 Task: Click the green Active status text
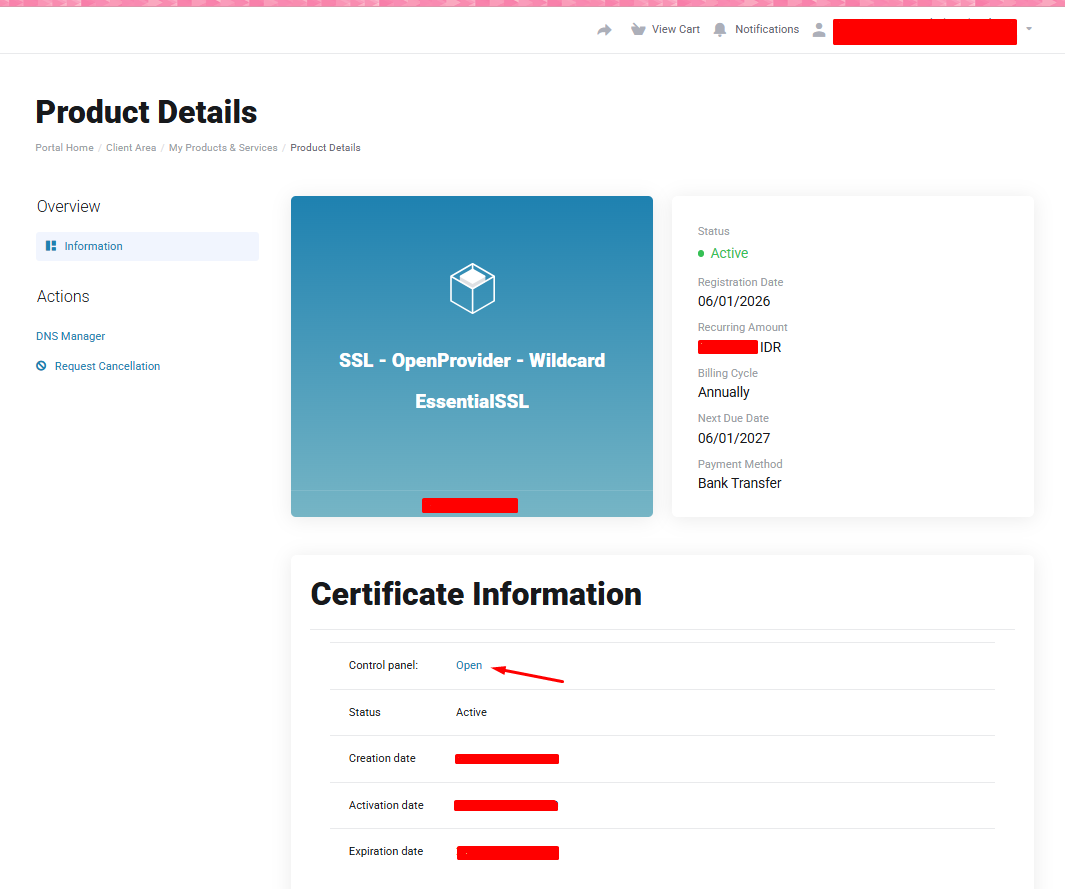(x=729, y=253)
